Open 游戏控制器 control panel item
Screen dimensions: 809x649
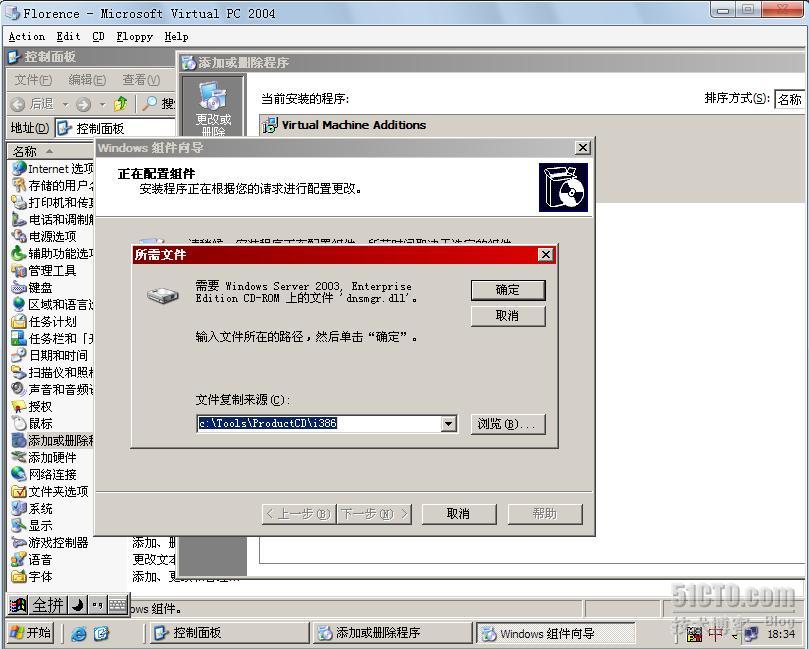pyautogui.click(x=50, y=543)
